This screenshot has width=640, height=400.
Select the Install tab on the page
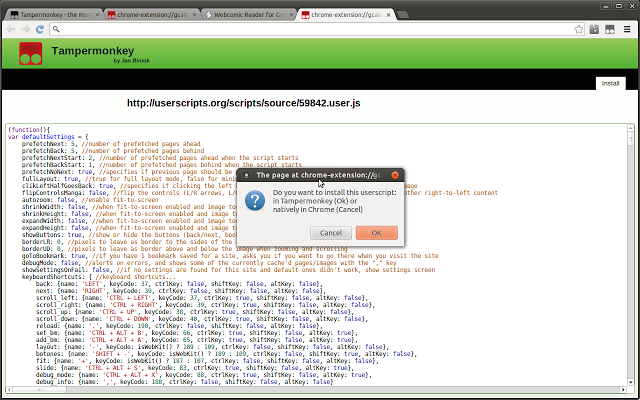pos(610,83)
